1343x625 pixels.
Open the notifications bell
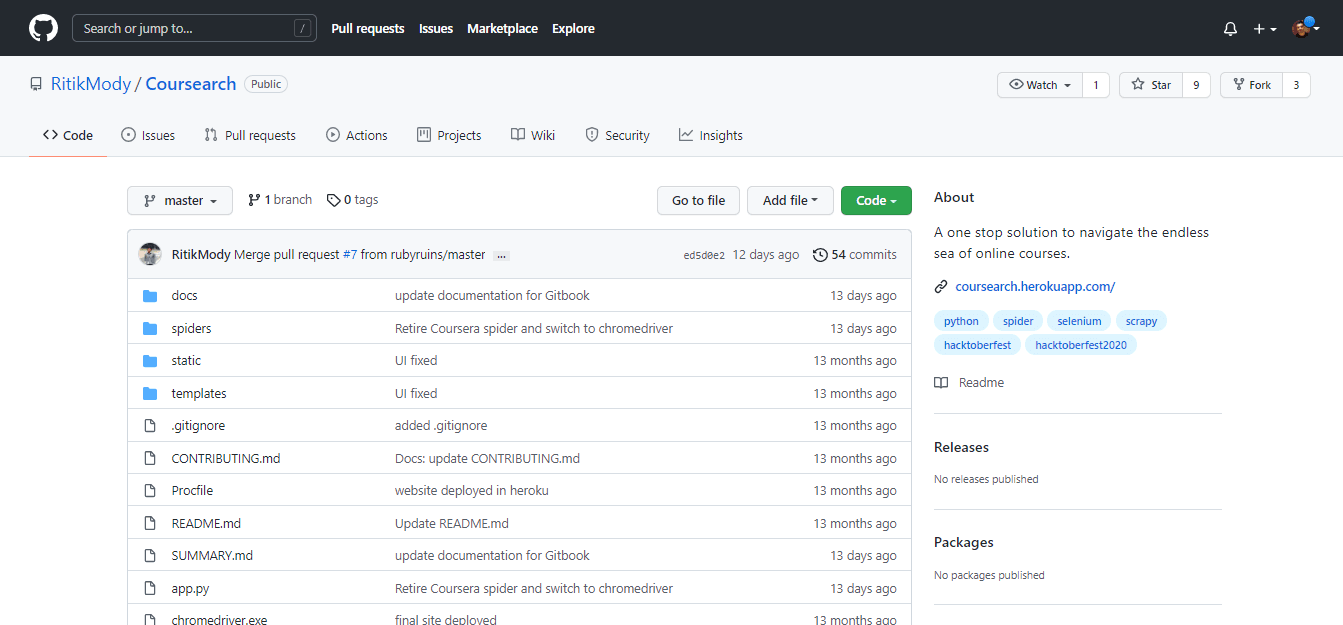[x=1230, y=29]
